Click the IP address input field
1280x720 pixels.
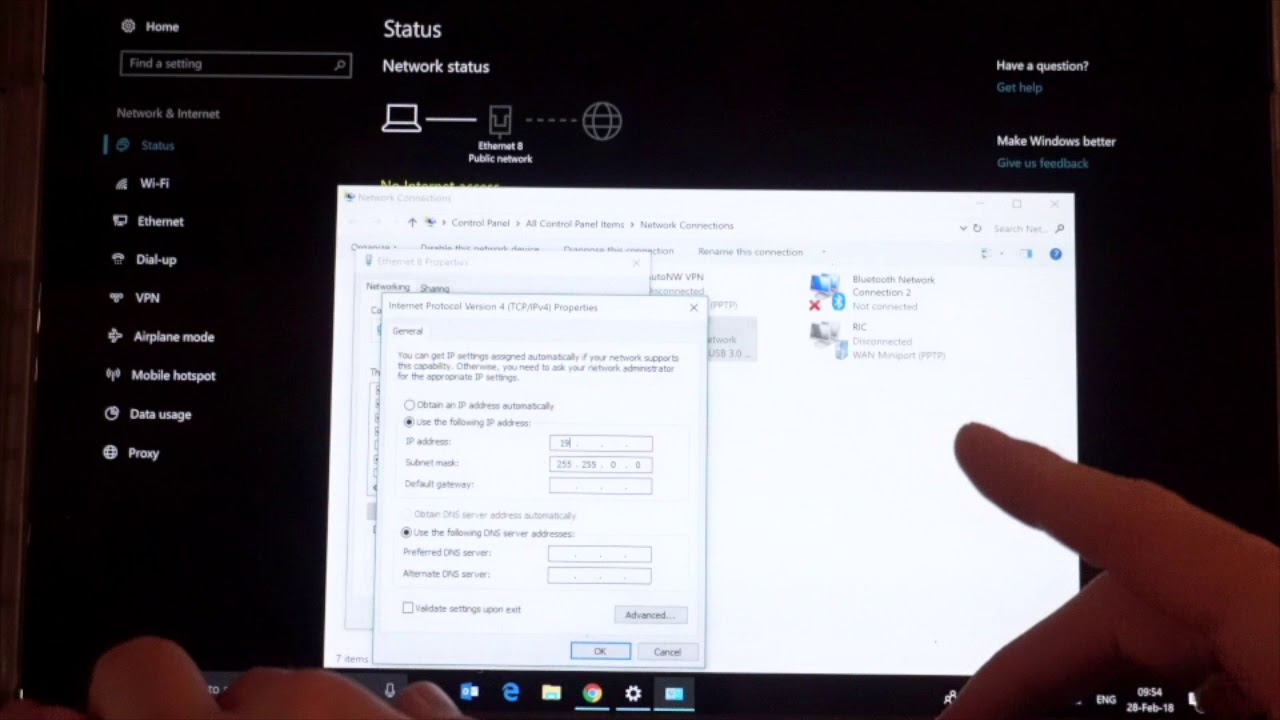tap(601, 443)
